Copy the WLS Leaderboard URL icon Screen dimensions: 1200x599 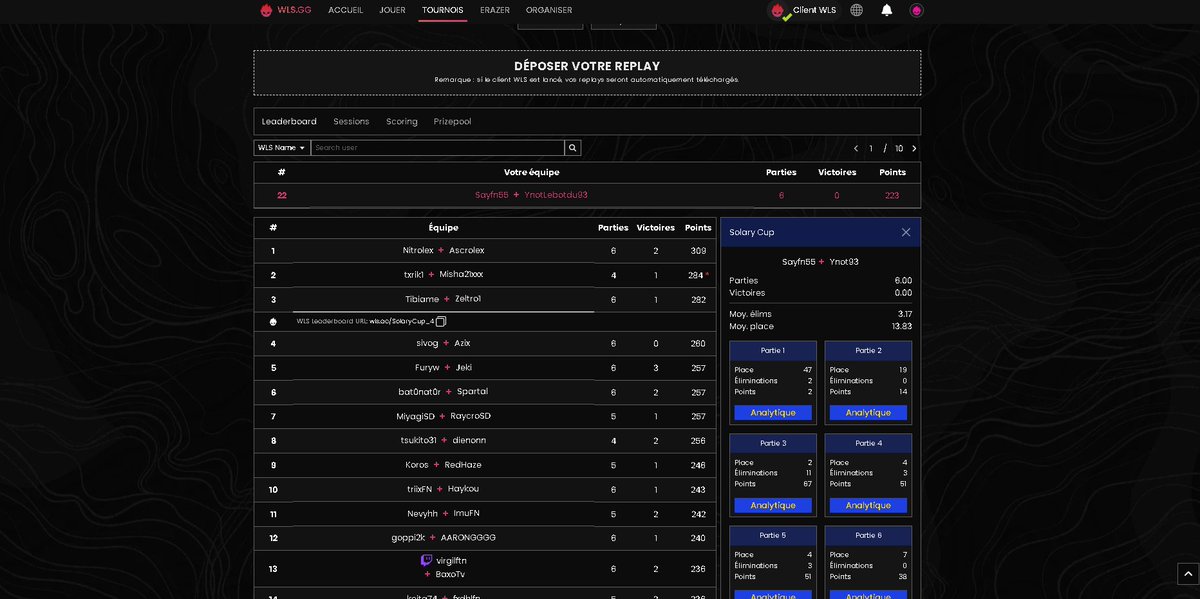(x=441, y=321)
